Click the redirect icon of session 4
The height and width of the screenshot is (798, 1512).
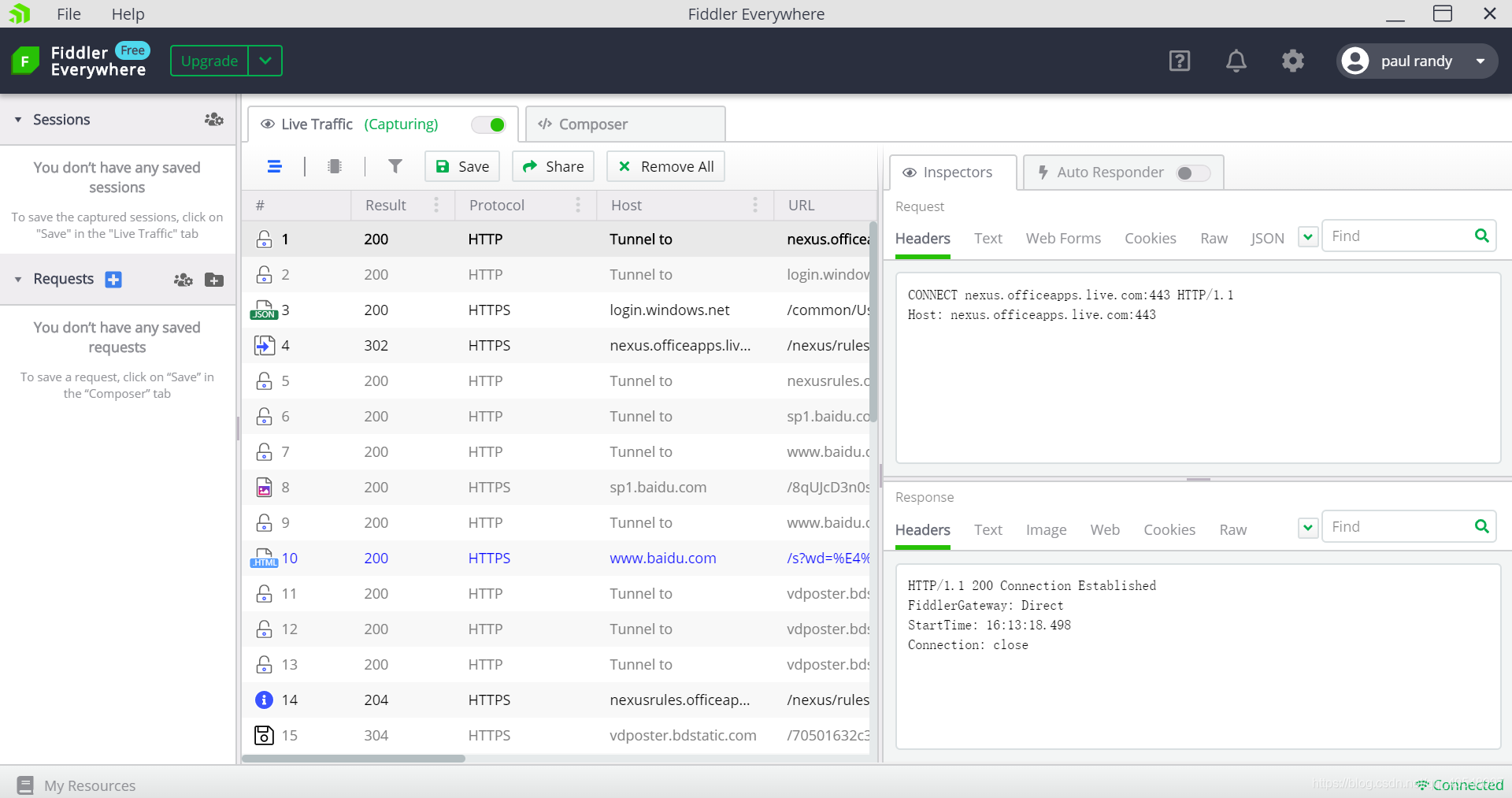pos(265,345)
